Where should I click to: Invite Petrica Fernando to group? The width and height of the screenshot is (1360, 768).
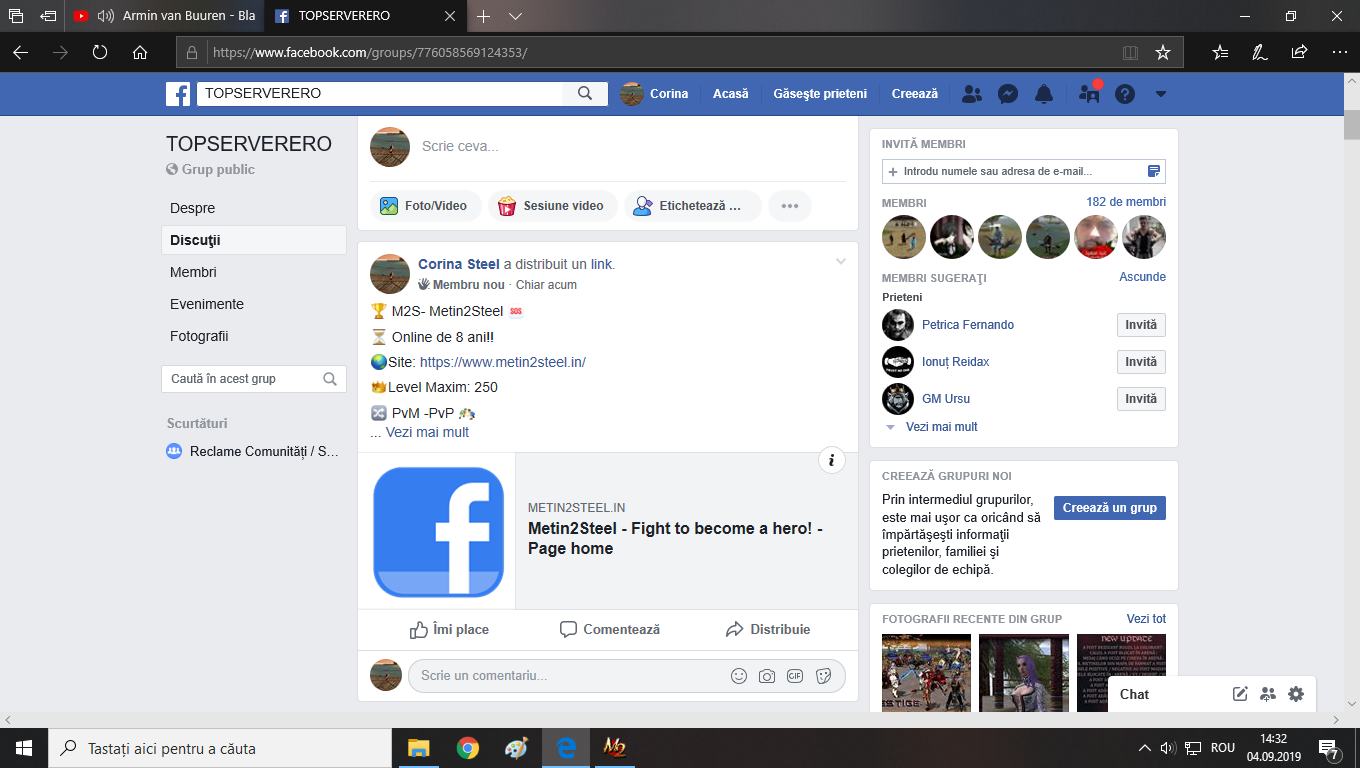(x=1141, y=325)
